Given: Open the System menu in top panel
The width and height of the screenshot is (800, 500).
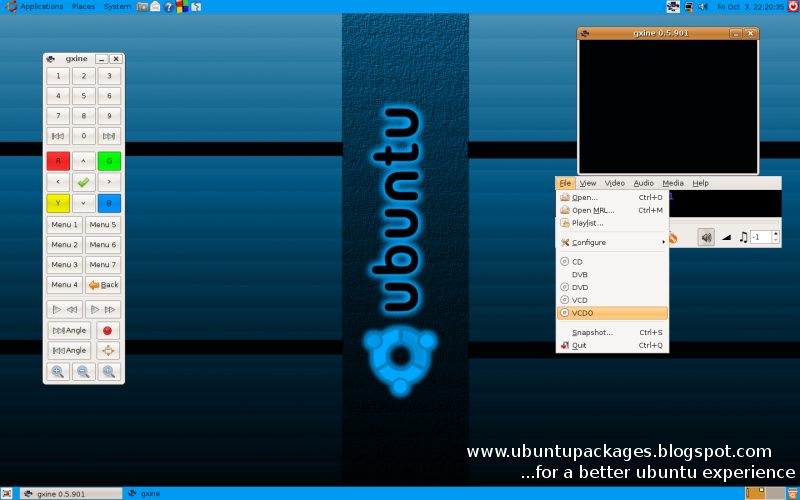Looking at the screenshot, I should [117, 7].
